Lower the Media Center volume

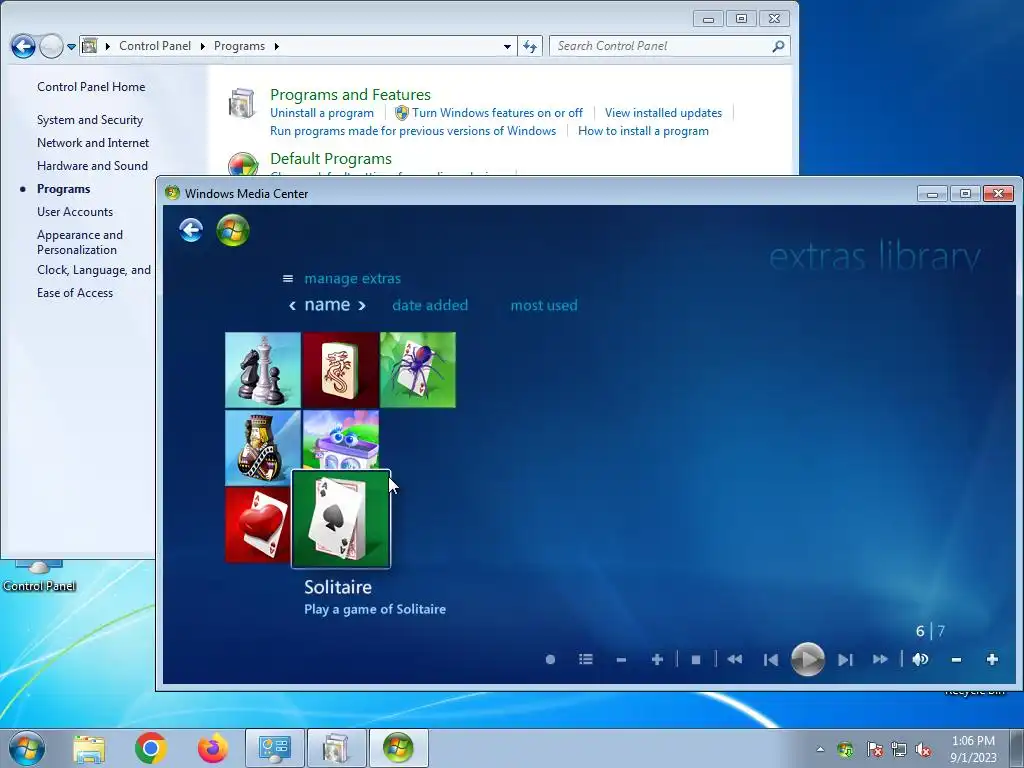click(x=956, y=660)
